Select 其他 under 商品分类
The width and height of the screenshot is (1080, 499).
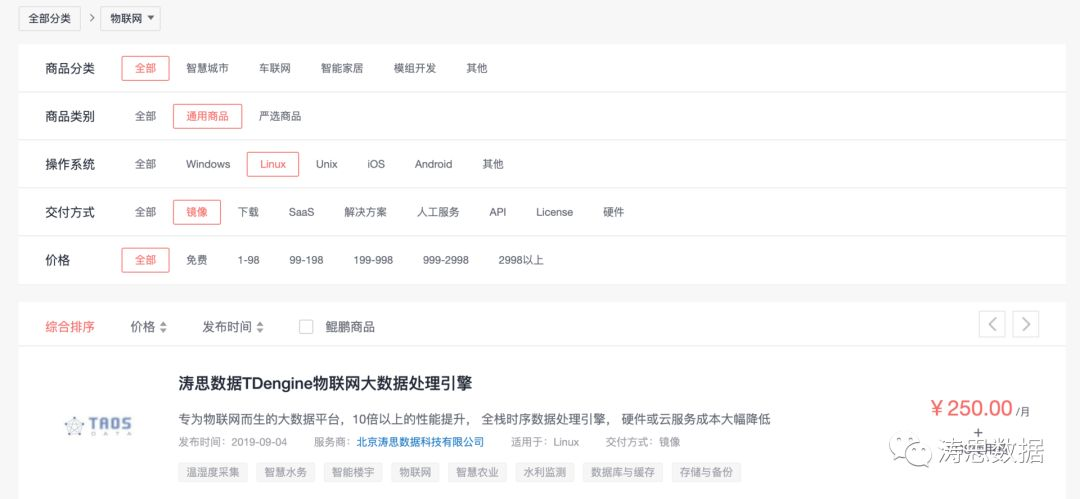point(477,68)
